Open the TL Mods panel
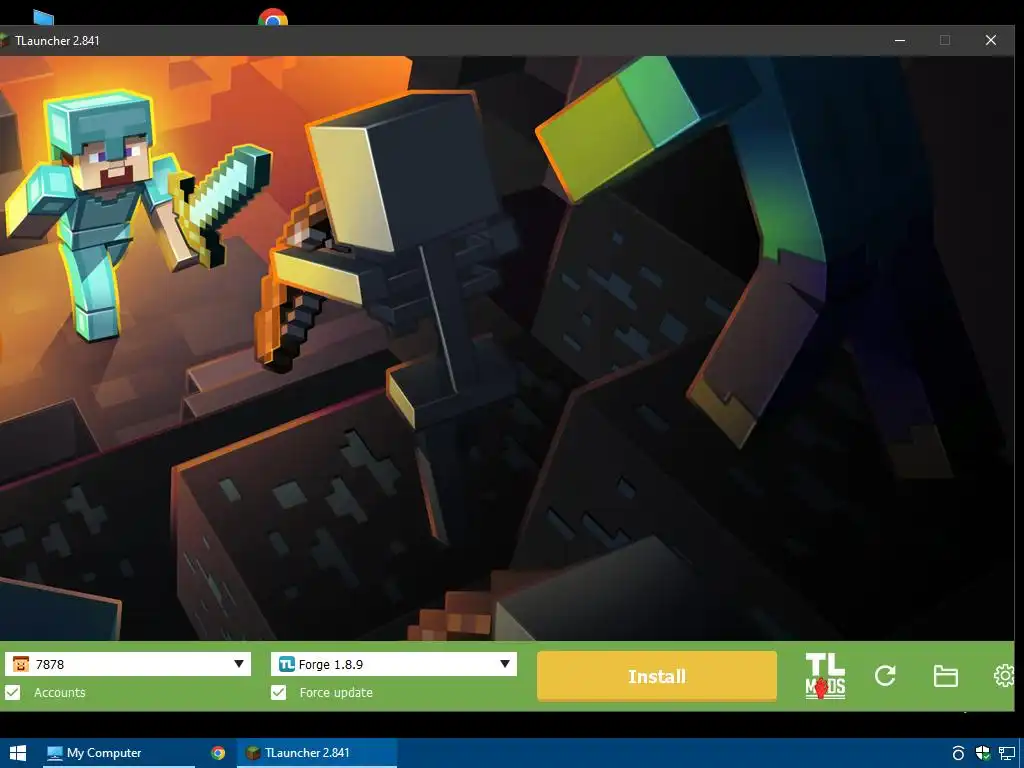1024x768 pixels. point(825,676)
